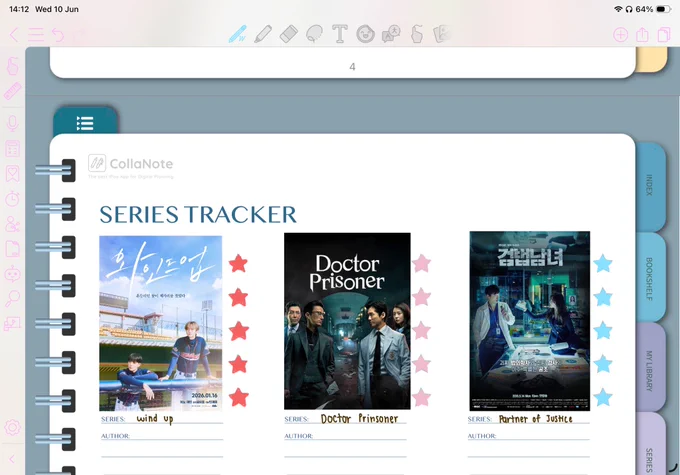Open the pages overview icon
The width and height of the screenshot is (680, 475).
[x=664, y=35]
